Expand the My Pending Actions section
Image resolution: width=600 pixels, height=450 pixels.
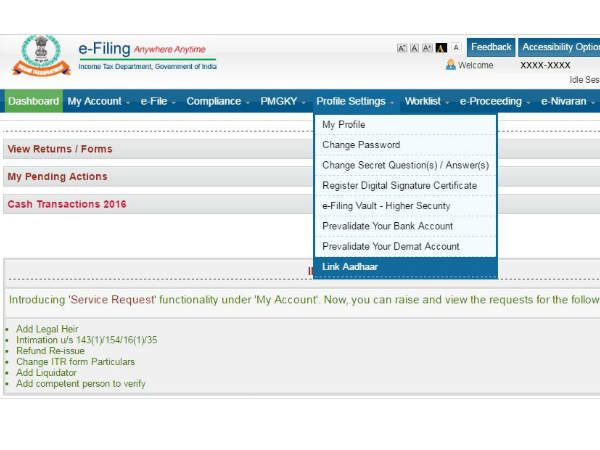57,177
